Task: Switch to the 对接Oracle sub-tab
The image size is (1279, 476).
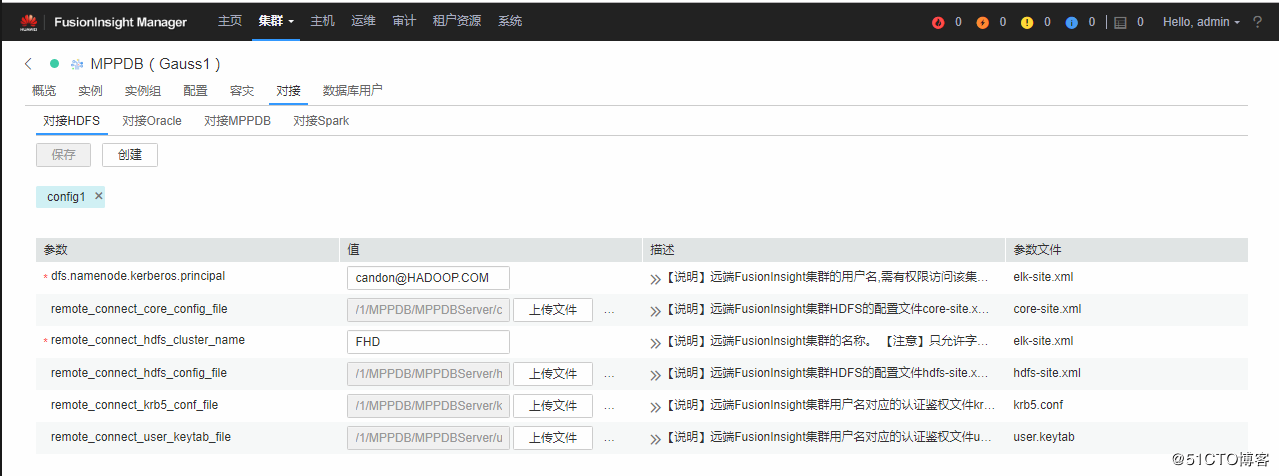Action: click(x=152, y=121)
